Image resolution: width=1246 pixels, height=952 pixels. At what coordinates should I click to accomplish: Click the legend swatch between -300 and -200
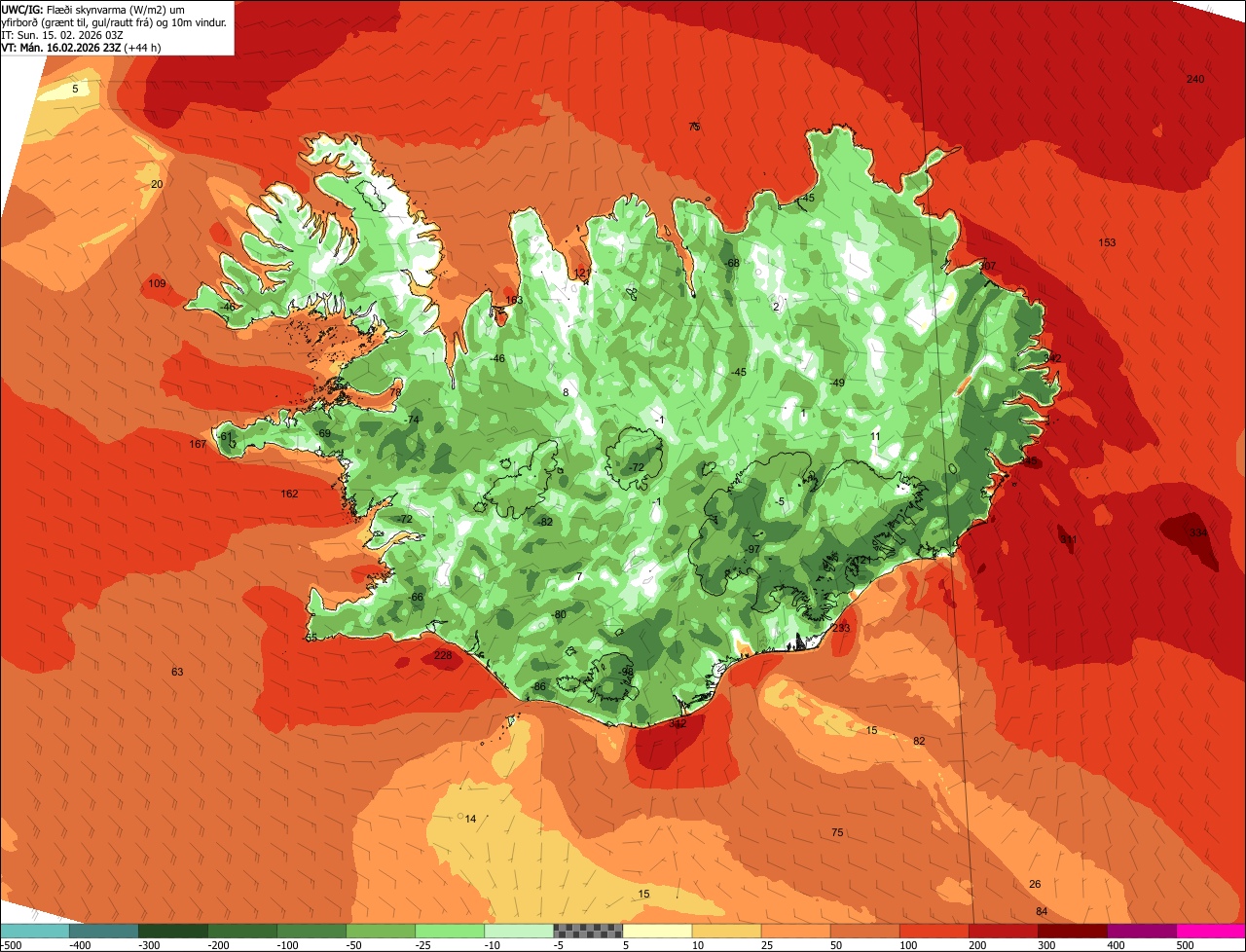[173, 931]
